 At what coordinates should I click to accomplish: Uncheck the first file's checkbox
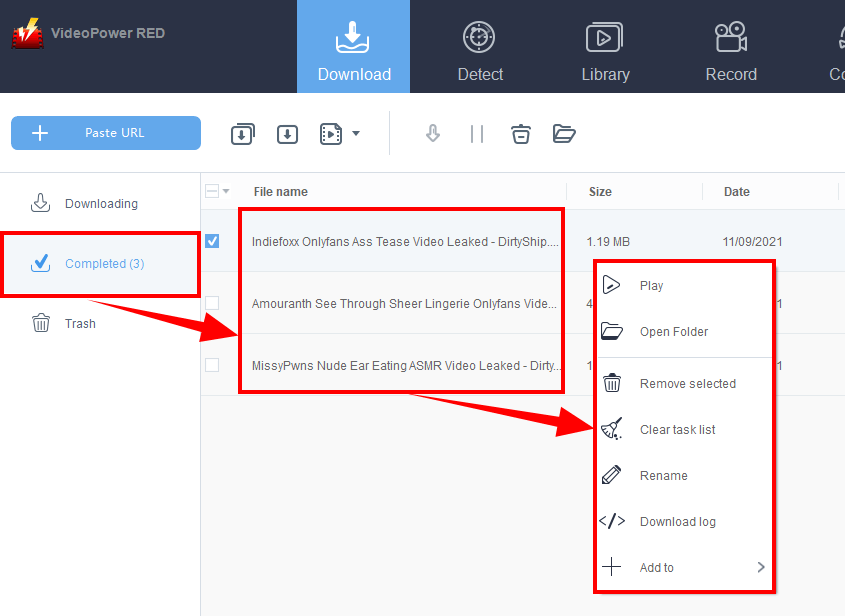pos(212,241)
